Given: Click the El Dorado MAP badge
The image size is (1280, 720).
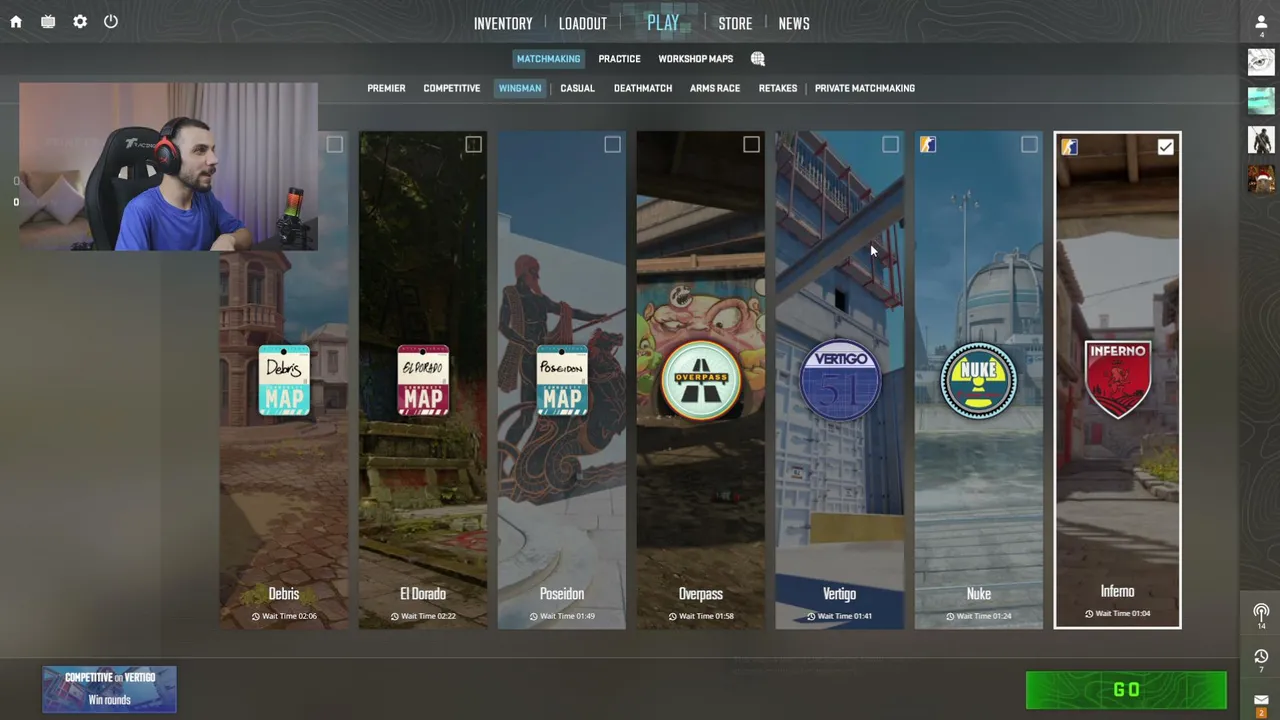Looking at the screenshot, I should coord(423,380).
